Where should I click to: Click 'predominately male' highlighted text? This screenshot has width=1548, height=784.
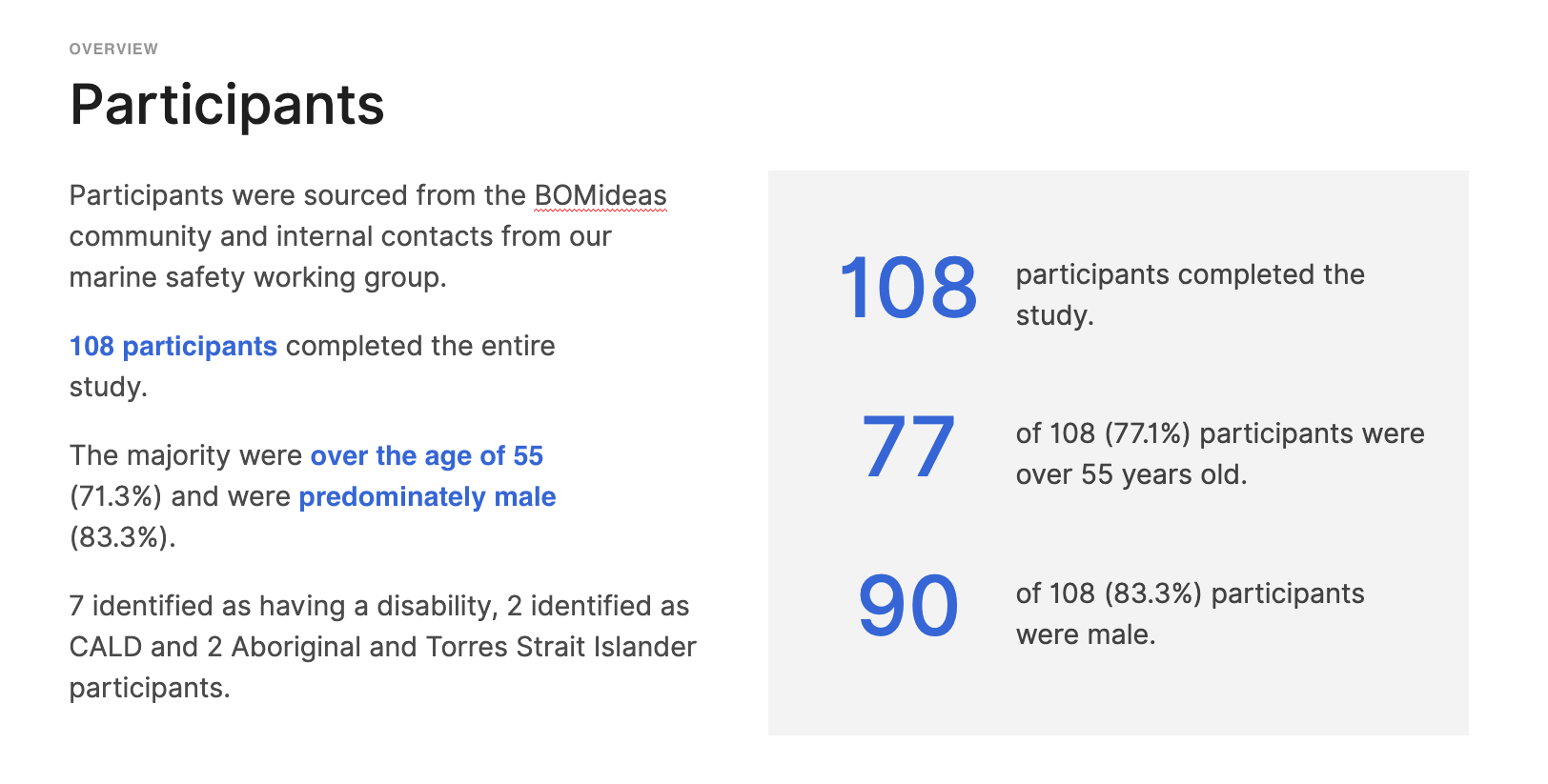click(x=427, y=496)
